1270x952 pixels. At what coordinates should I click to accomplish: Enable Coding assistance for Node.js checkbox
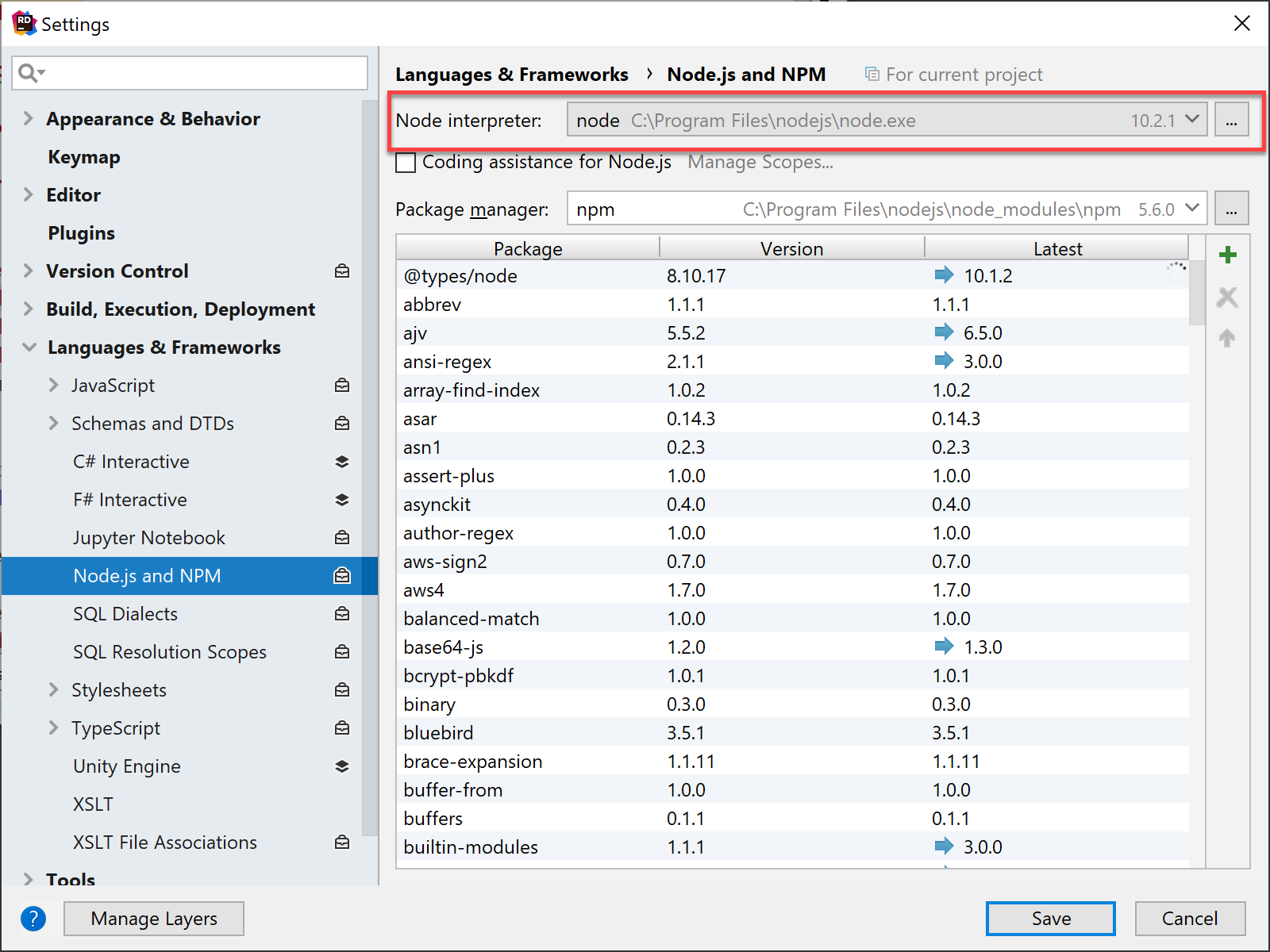406,163
